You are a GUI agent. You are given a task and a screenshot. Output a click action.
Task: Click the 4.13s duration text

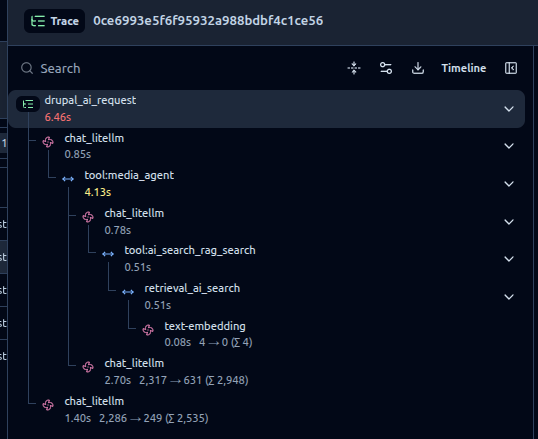click(98, 192)
